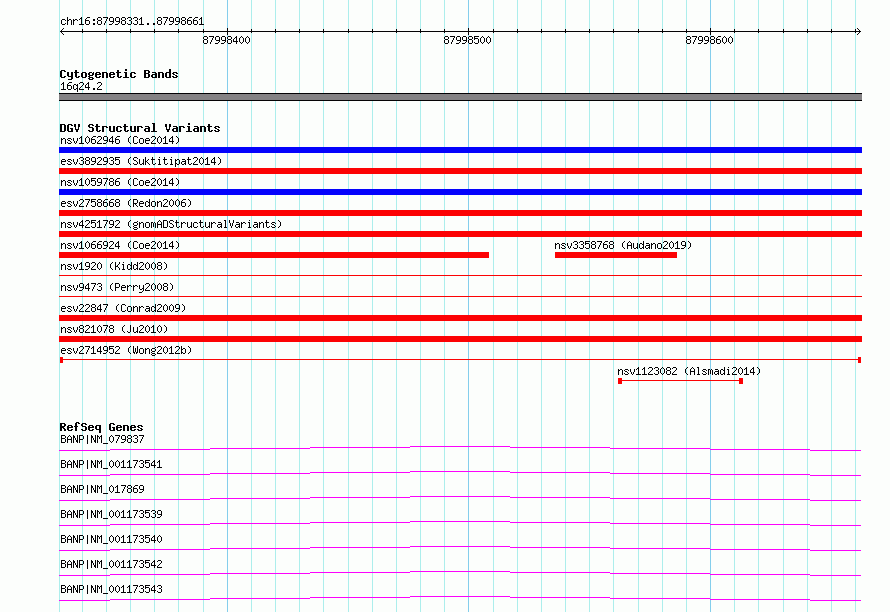This screenshot has height=612, width=890.
Task: Open the esv2714952 (Wong2012b) label
Action: (x=126, y=350)
